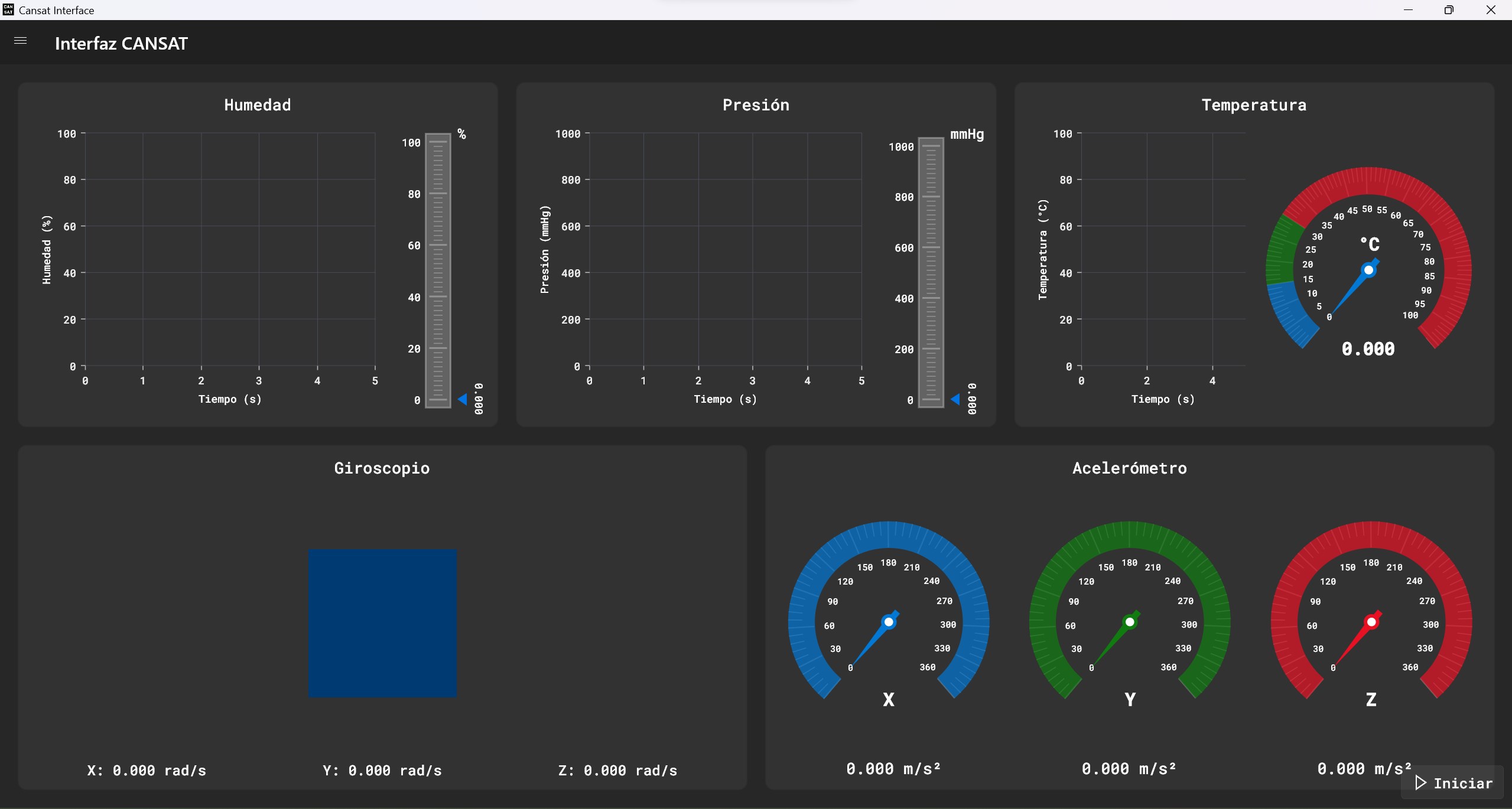Click the Acelerómetro panel title

pos(1129,468)
